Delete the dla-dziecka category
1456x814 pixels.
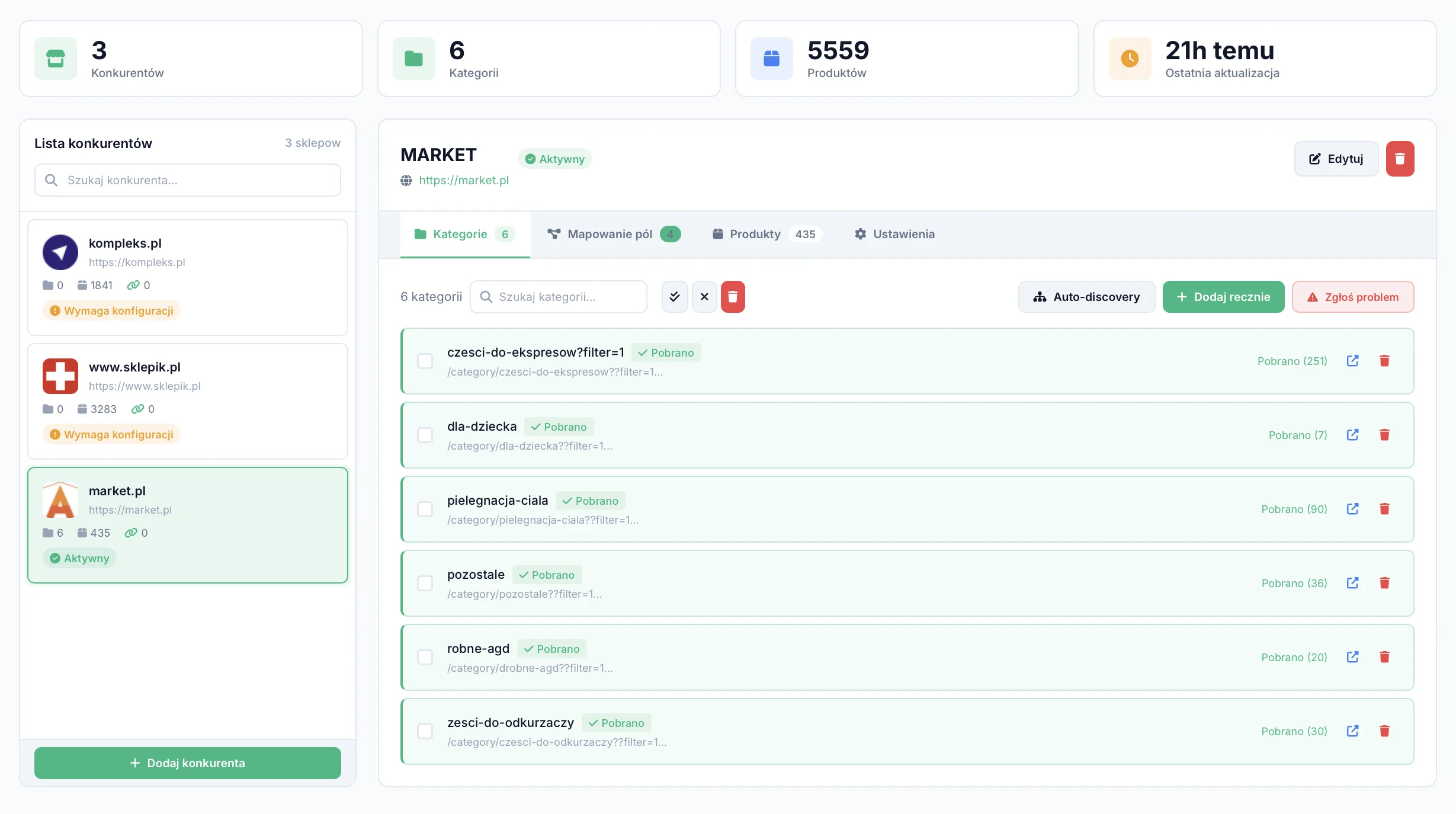(x=1384, y=435)
